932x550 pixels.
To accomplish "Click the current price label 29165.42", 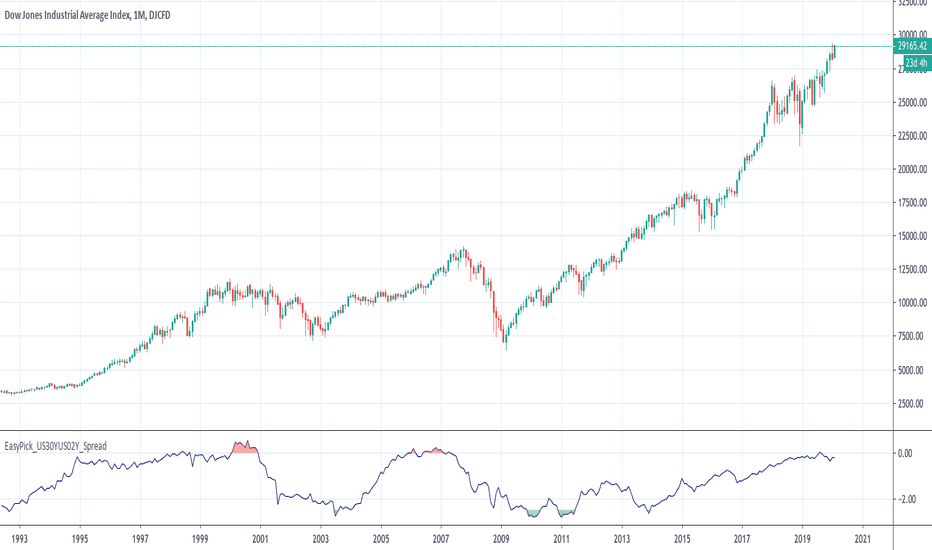I will coord(912,46).
